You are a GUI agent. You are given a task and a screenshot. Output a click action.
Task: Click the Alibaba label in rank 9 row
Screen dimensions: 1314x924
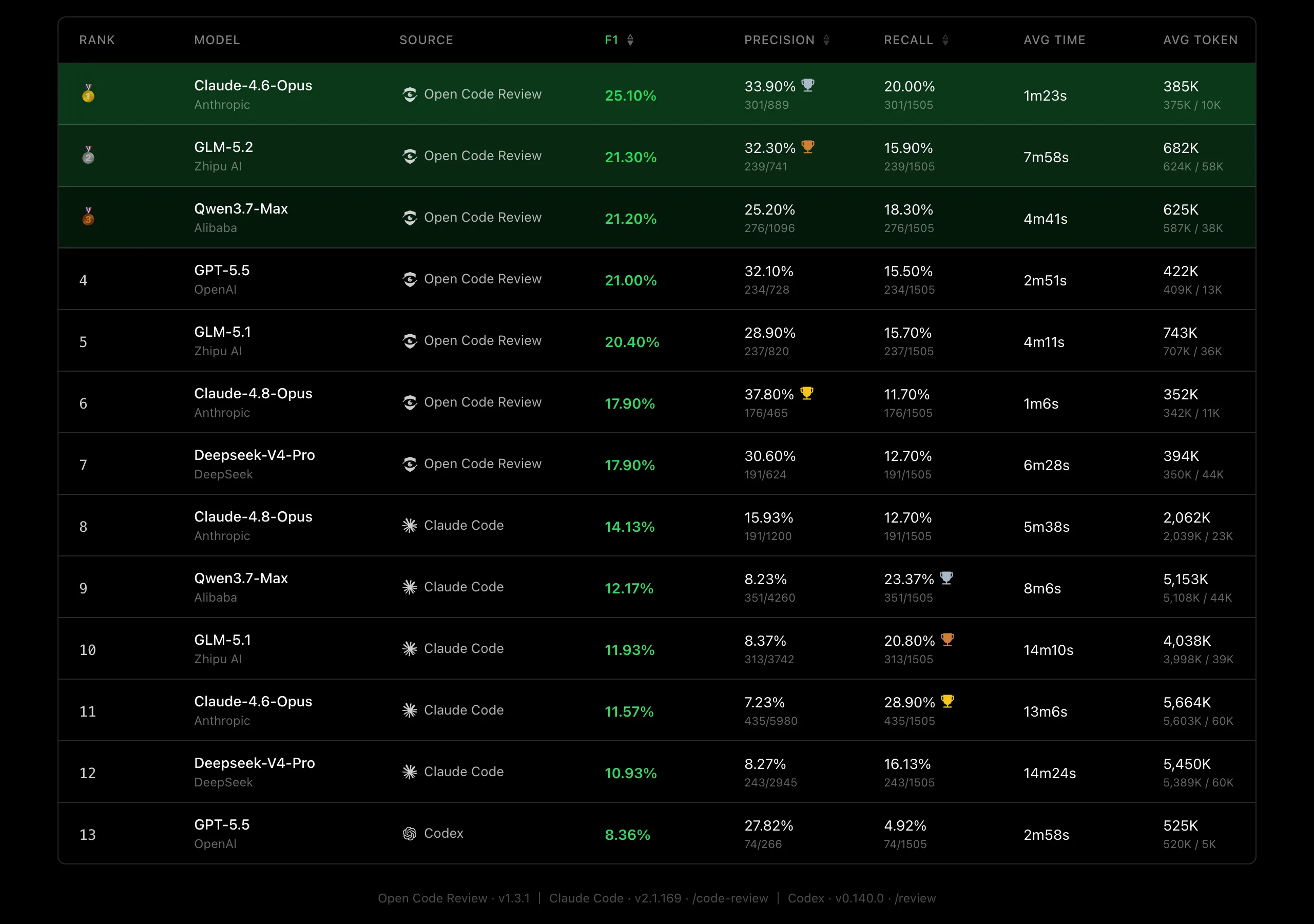pos(215,598)
